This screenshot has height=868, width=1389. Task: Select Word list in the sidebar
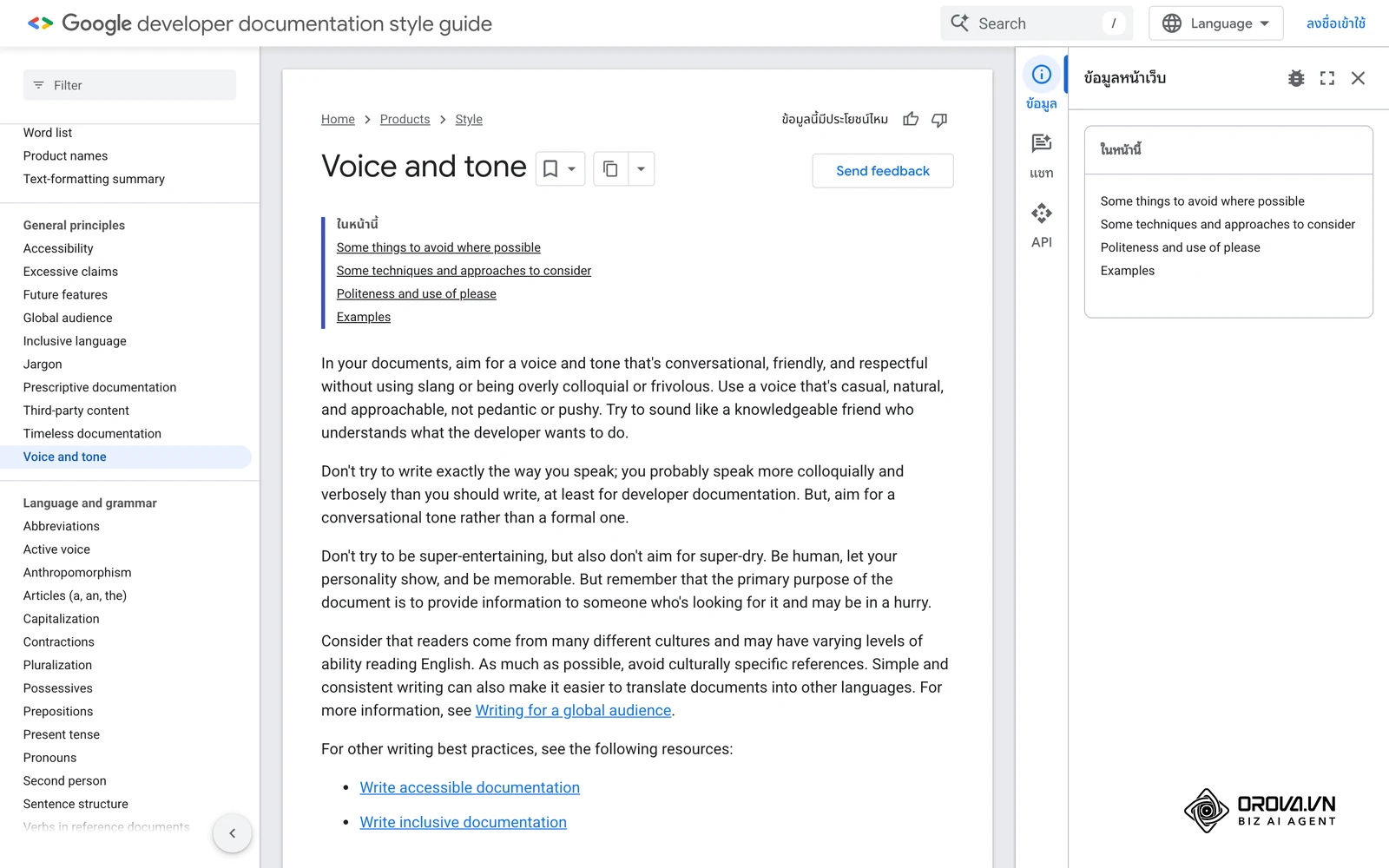[x=48, y=133]
